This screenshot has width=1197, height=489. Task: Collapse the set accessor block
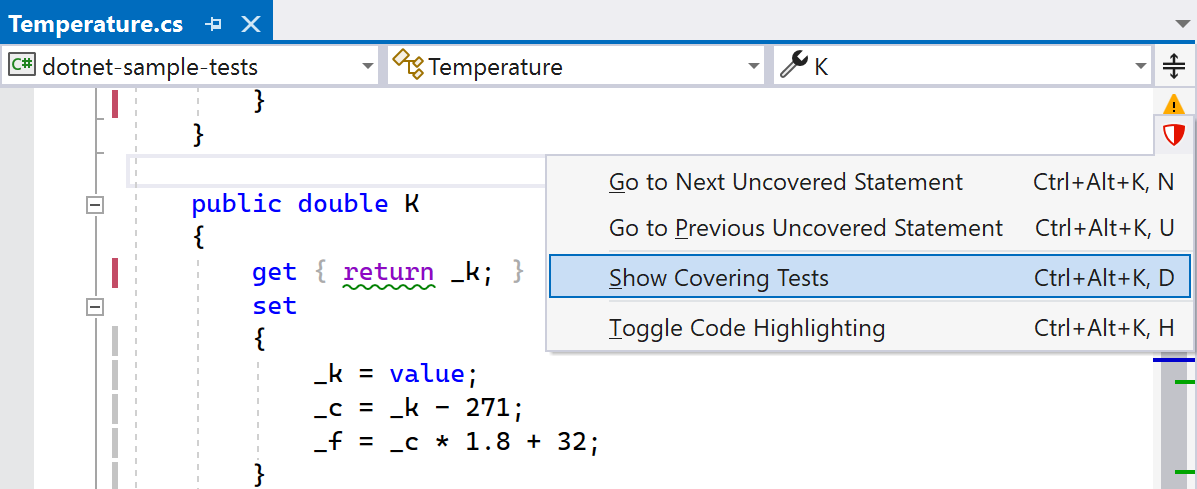96,306
